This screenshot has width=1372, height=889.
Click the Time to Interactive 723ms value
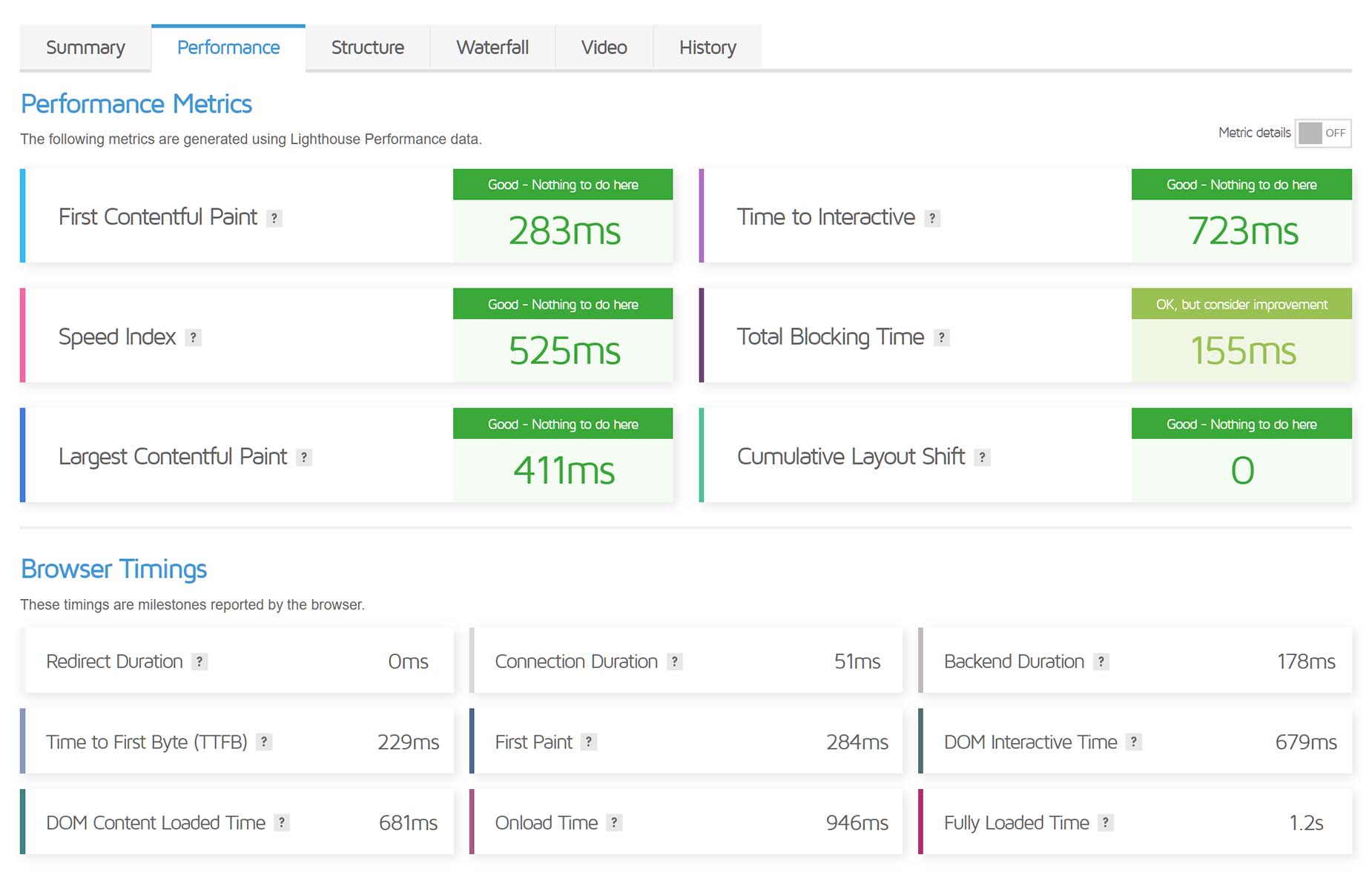point(1242,231)
